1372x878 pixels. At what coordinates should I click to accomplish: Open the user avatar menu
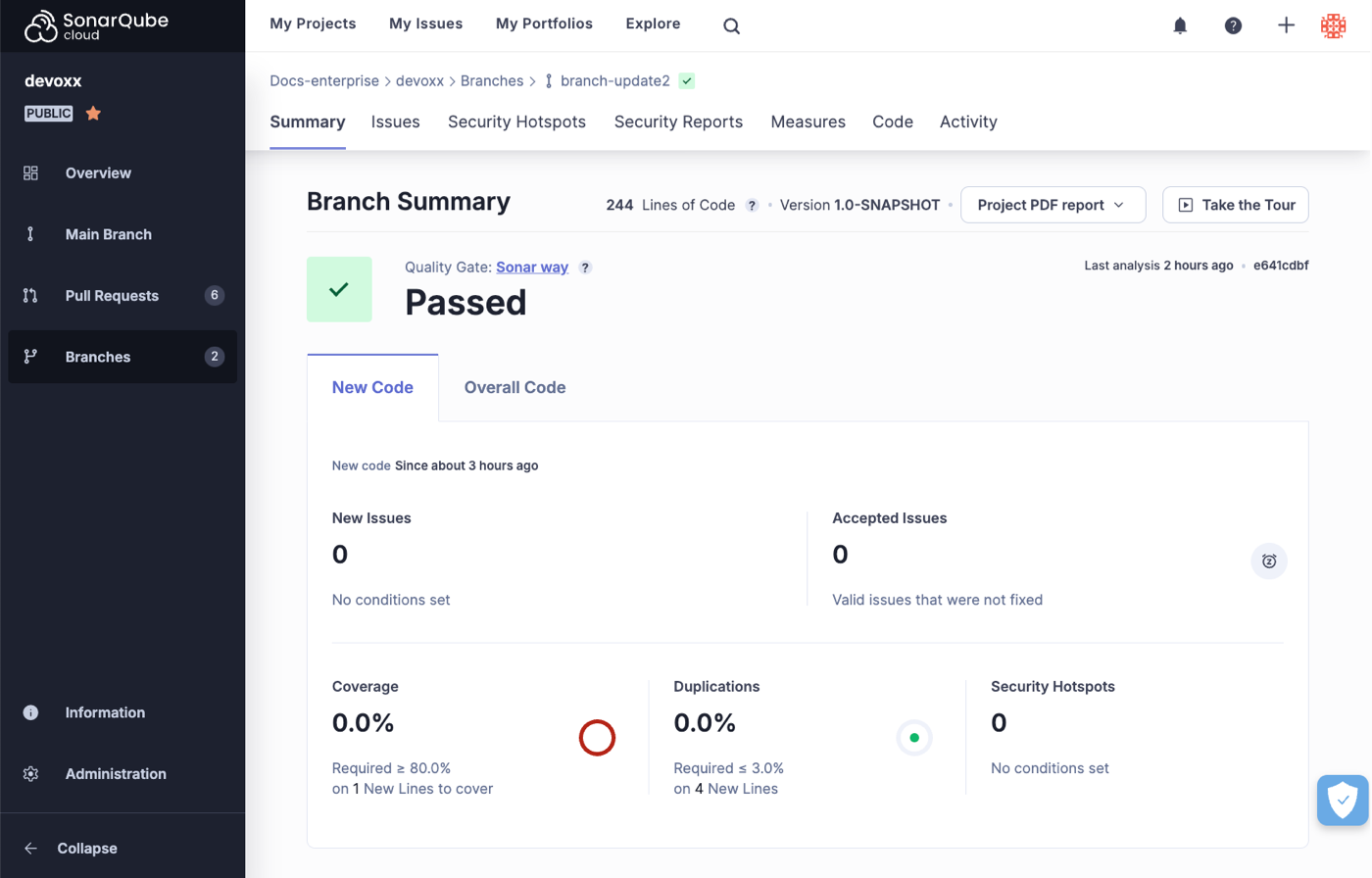click(x=1333, y=26)
